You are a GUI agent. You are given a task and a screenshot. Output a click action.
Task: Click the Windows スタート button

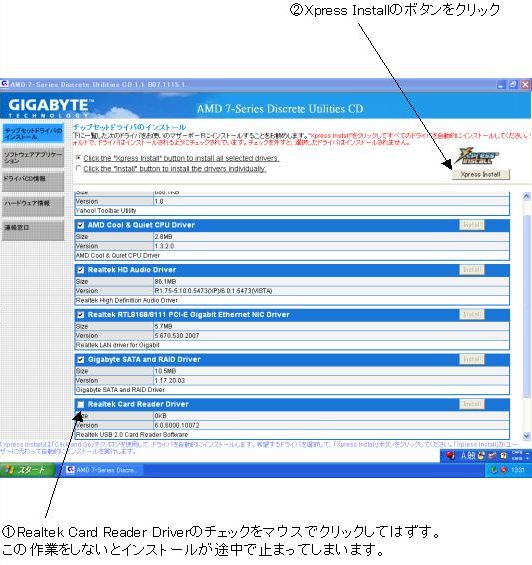[27, 470]
